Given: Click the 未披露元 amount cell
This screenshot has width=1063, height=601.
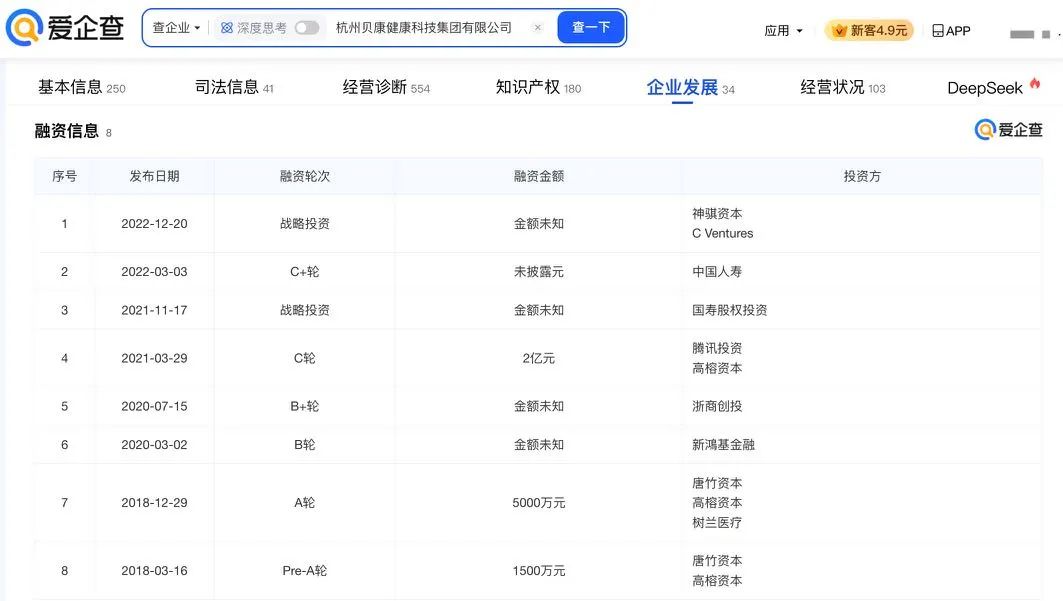Looking at the screenshot, I should pyautogui.click(x=538, y=272).
